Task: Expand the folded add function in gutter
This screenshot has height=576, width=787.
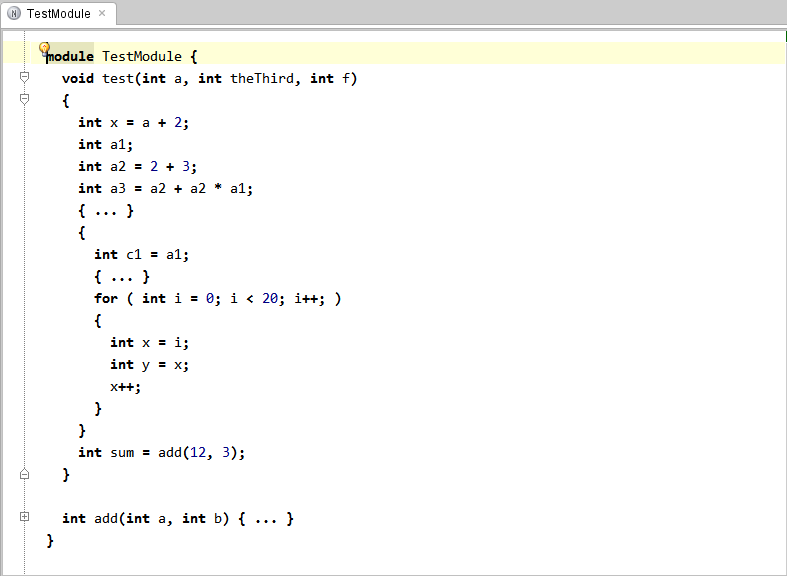Action: pos(24,517)
